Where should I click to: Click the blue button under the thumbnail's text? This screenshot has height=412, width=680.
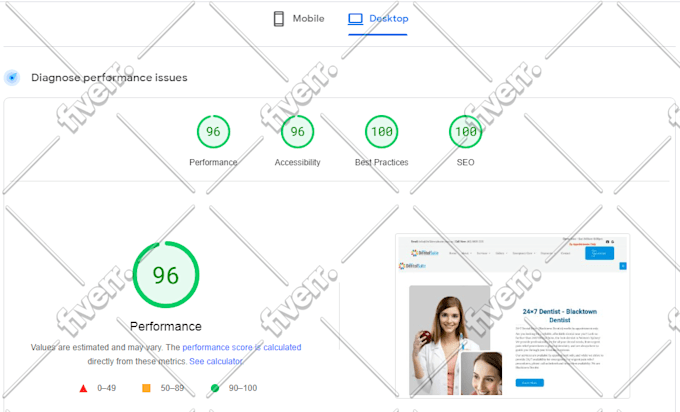coord(530,383)
